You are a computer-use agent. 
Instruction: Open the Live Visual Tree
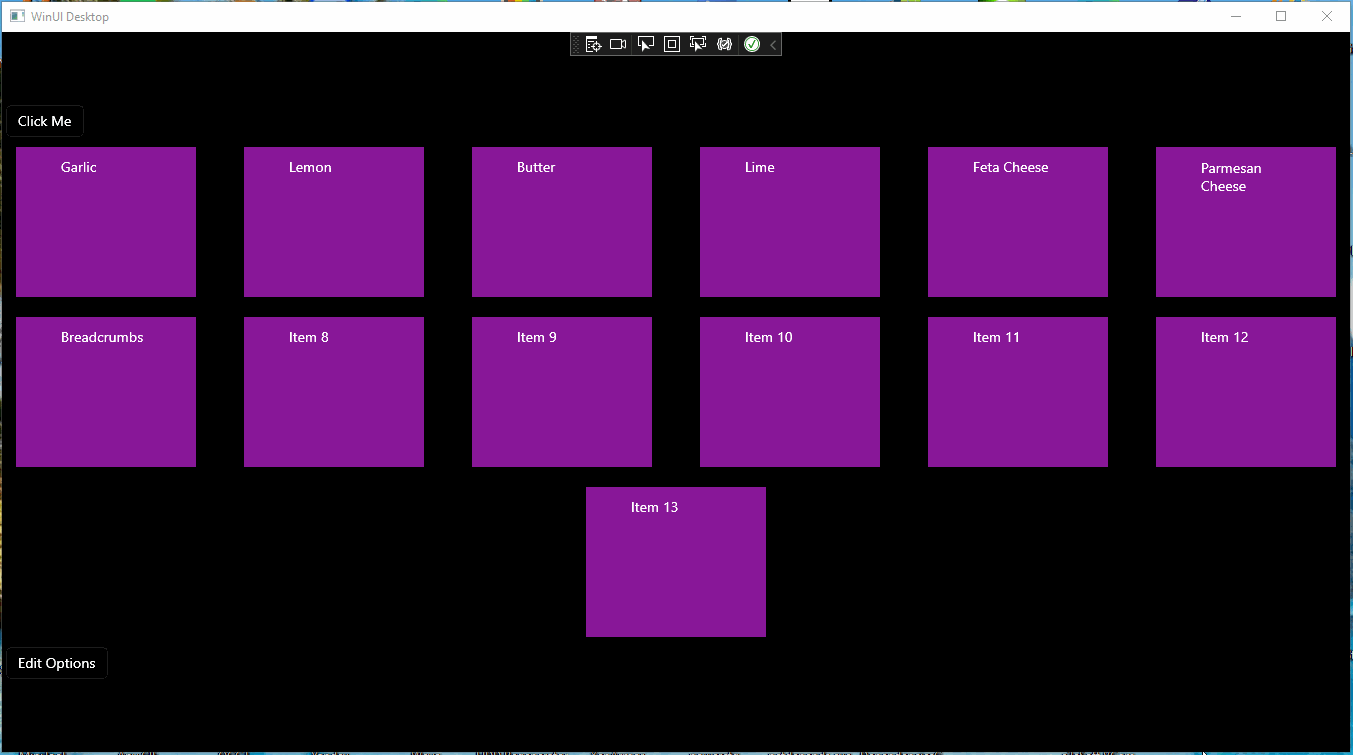point(594,44)
